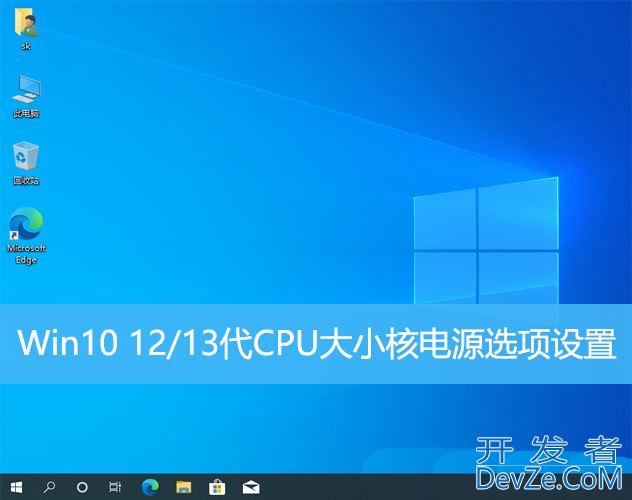
Task: Open the sk user folder icon
Action: (x=26, y=24)
